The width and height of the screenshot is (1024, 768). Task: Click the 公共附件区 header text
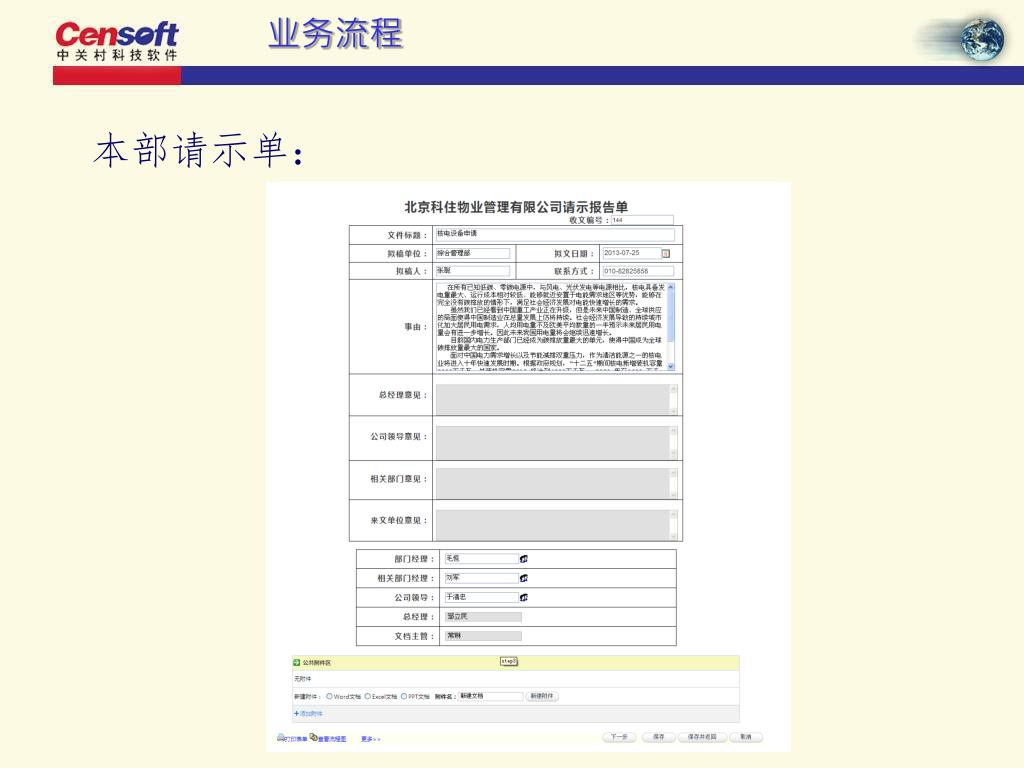[x=317, y=663]
